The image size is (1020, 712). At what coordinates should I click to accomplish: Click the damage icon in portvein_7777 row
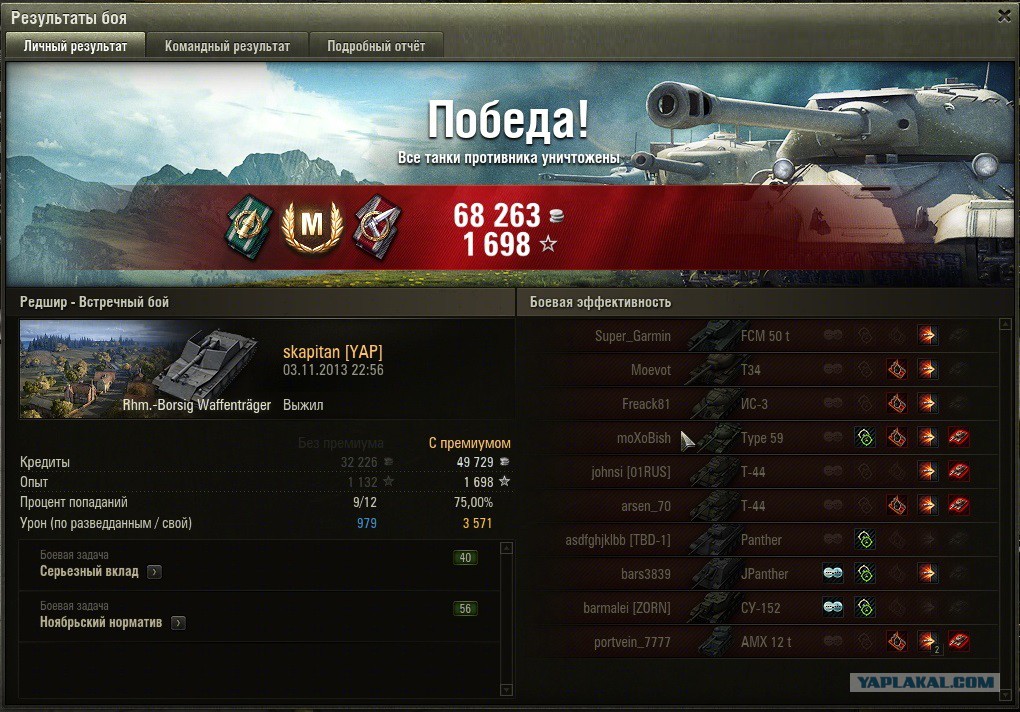(x=928, y=641)
